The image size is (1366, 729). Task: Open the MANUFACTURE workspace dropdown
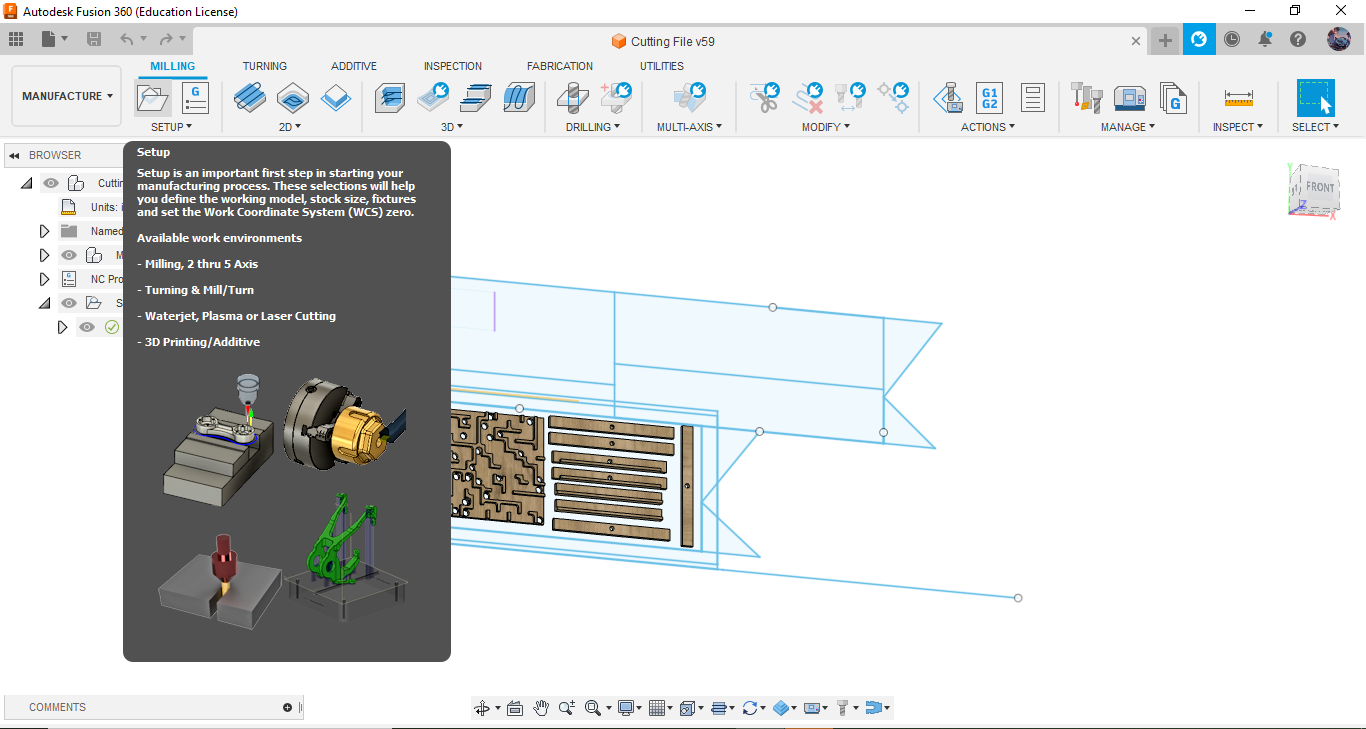67,96
